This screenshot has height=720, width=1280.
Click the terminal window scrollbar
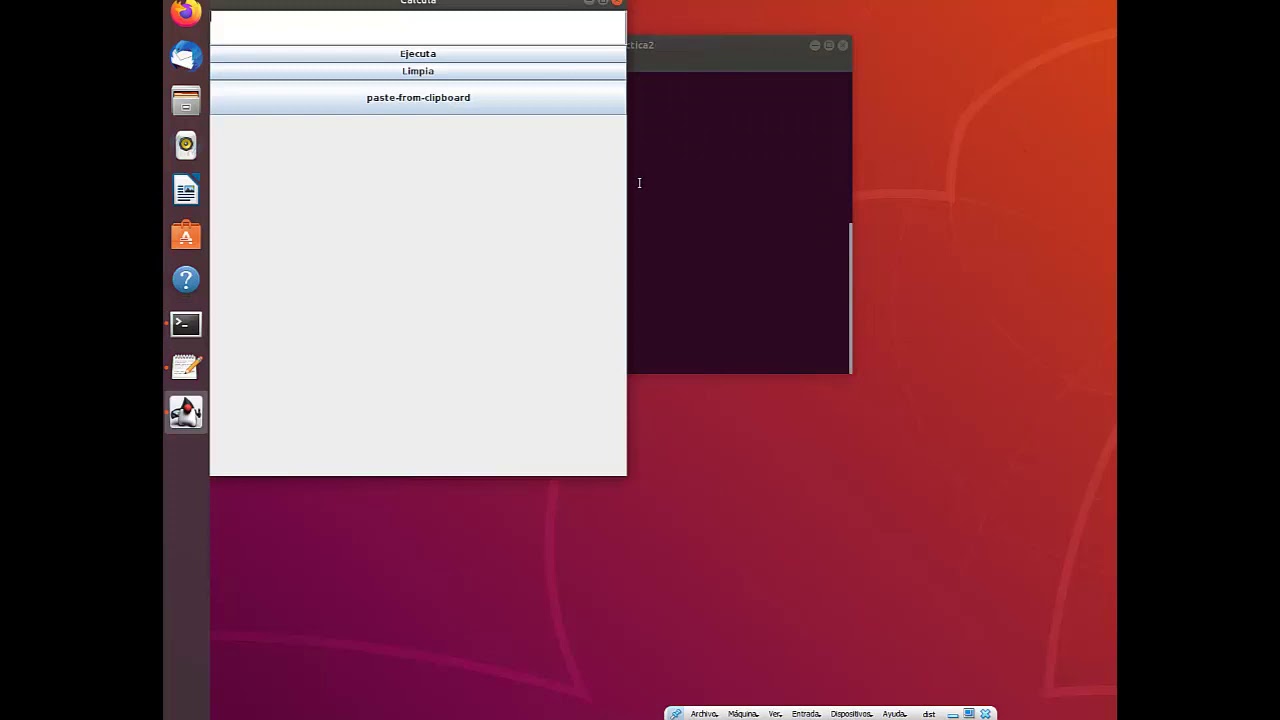(x=850, y=297)
